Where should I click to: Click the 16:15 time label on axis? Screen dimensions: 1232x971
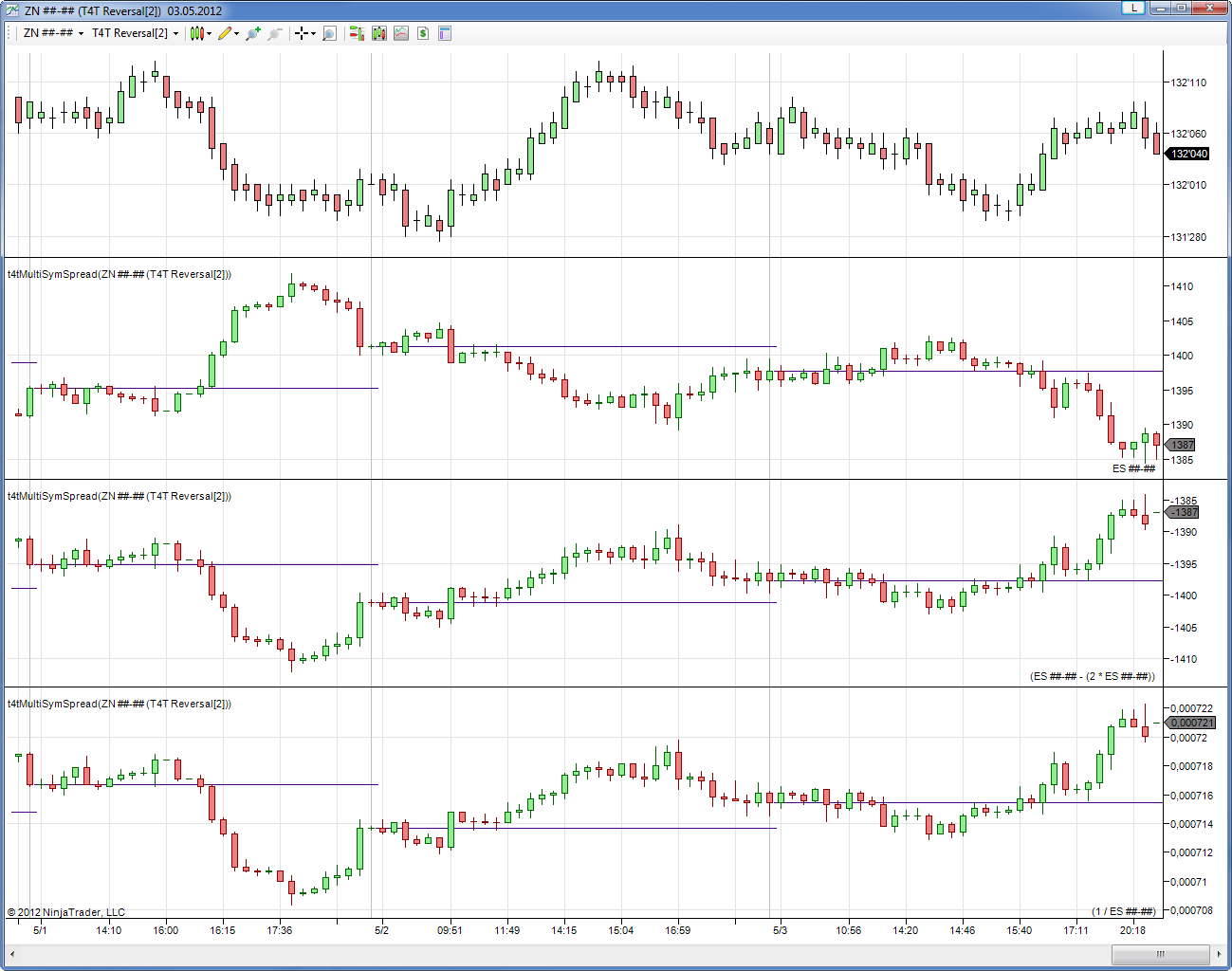(x=222, y=930)
